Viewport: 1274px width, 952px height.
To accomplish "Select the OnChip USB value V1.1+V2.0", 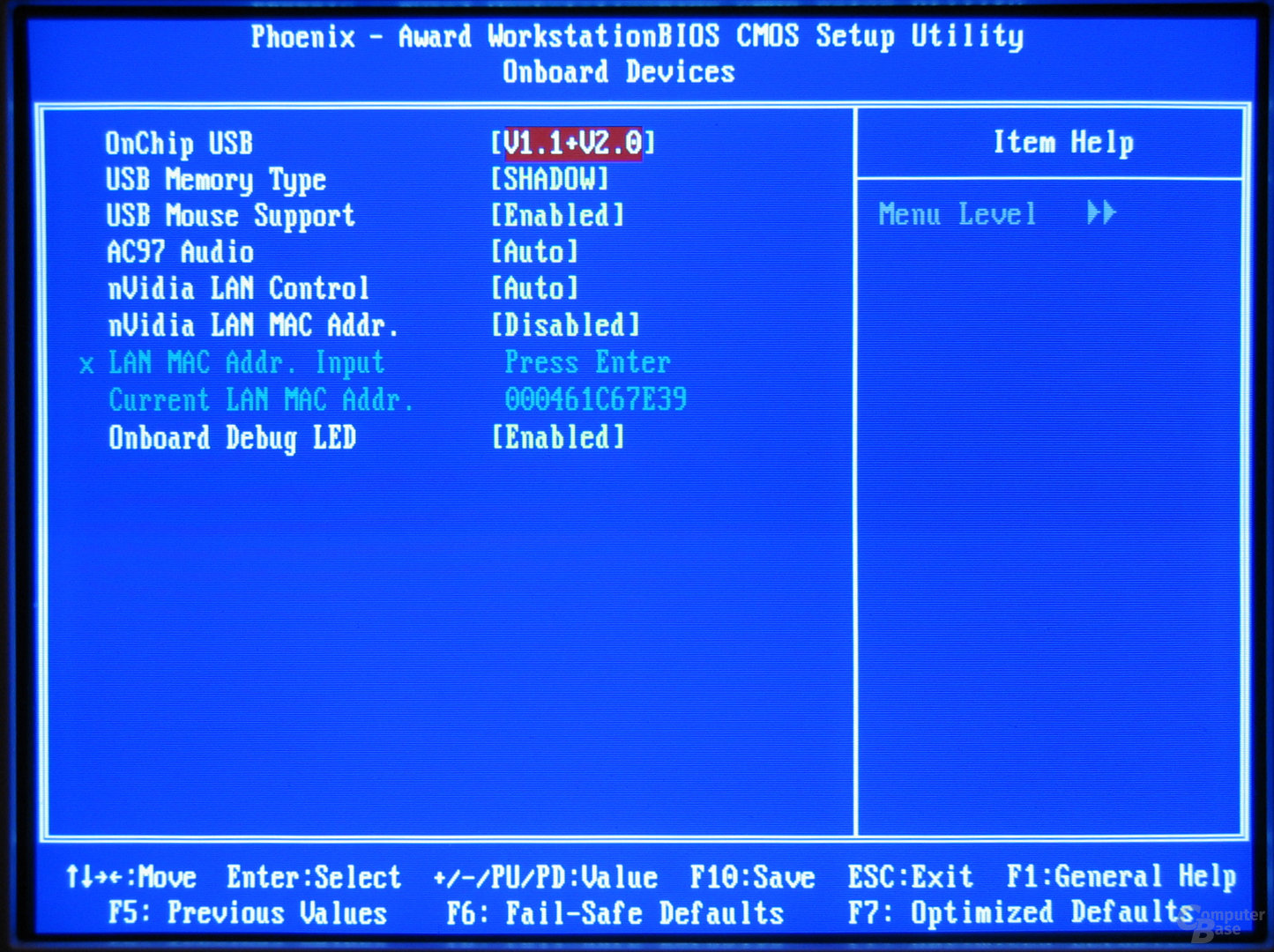I will tap(573, 143).
